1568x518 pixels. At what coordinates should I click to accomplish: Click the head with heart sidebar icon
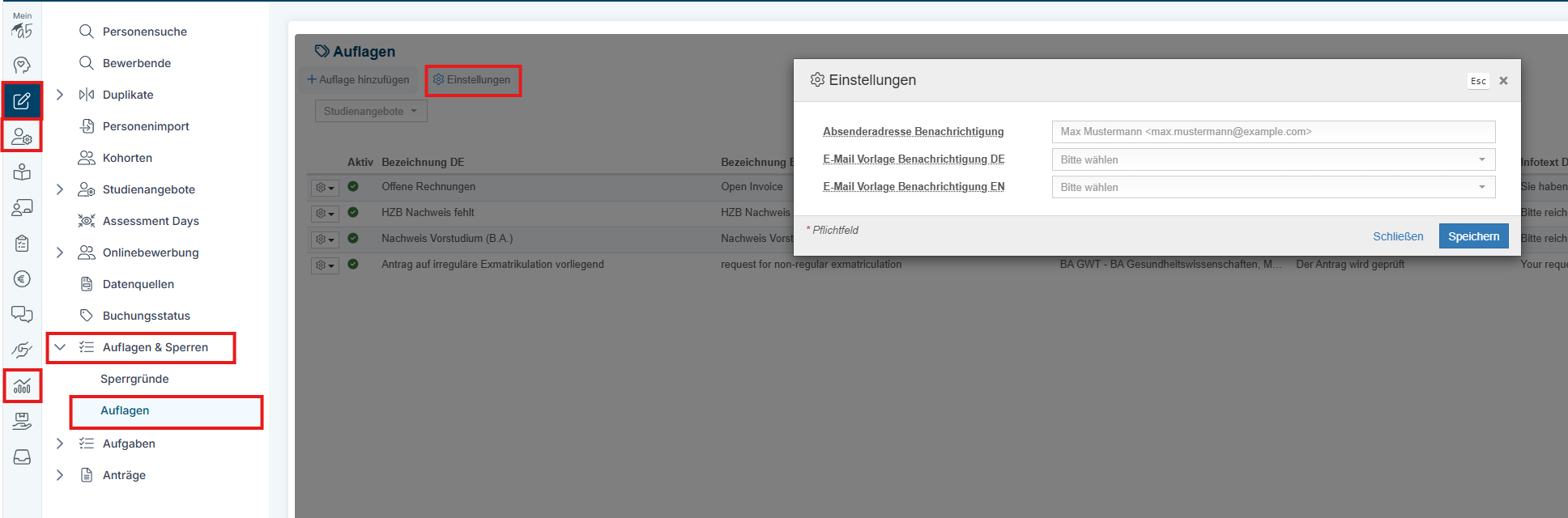tap(22, 65)
